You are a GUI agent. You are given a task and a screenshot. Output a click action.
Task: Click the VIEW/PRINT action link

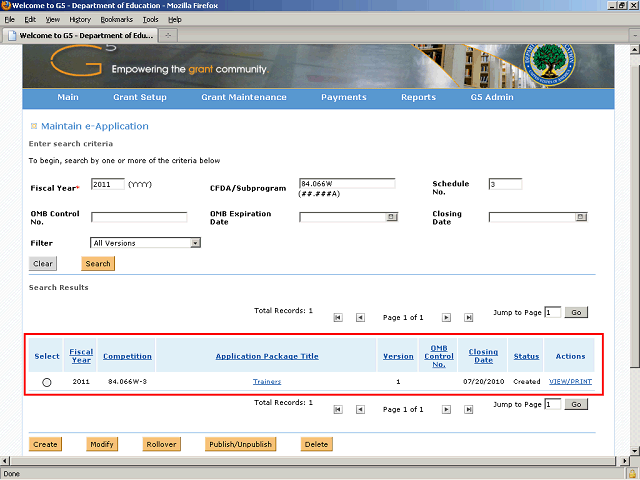coord(570,381)
